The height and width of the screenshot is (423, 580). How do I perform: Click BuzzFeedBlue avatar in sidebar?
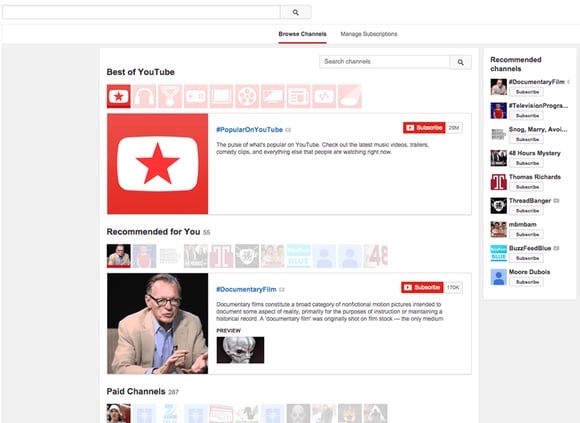click(499, 253)
